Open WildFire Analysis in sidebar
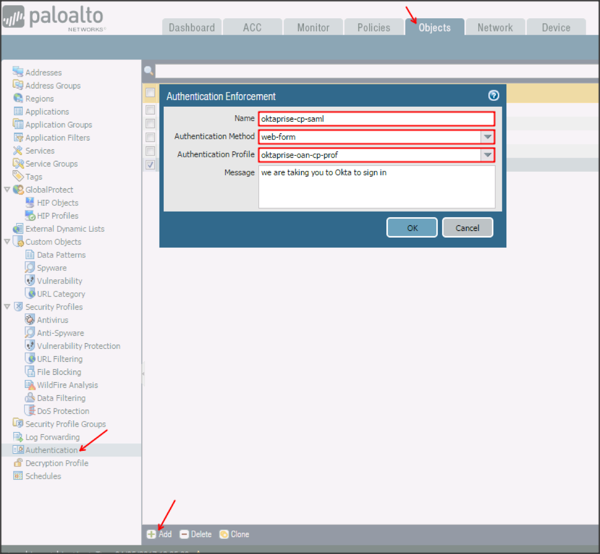 tap(30, 385)
